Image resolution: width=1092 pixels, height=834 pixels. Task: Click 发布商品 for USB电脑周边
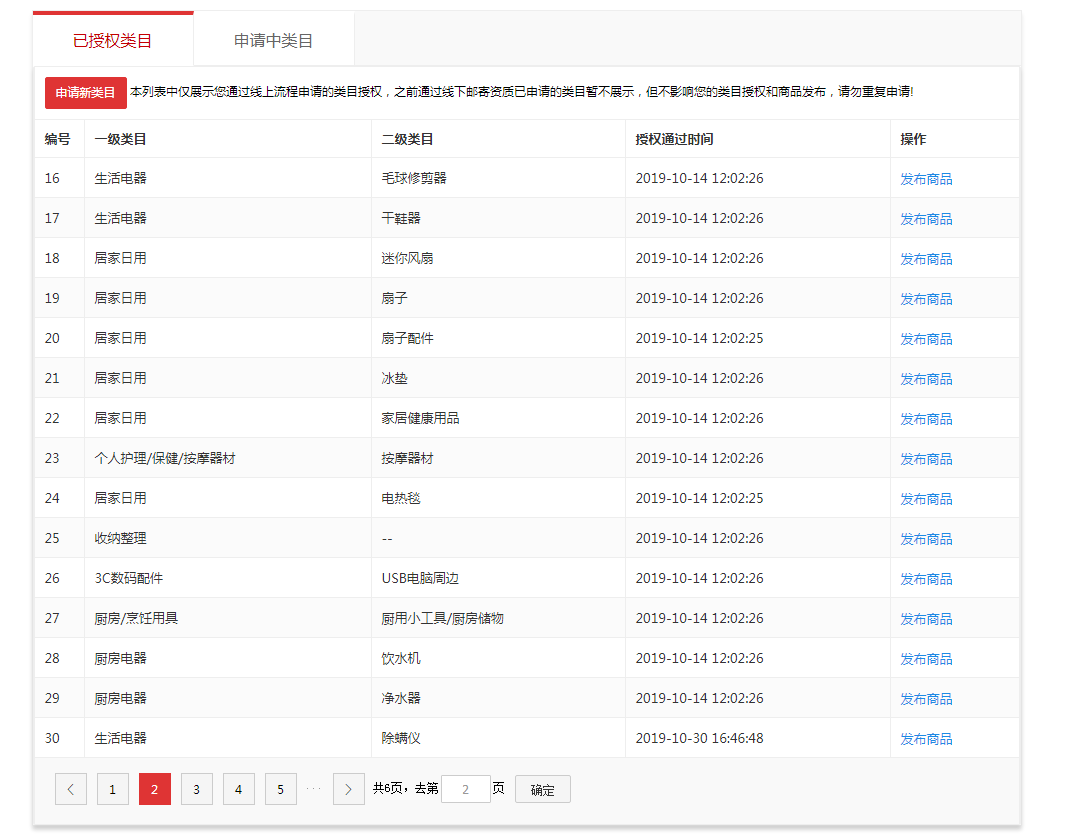pos(925,578)
